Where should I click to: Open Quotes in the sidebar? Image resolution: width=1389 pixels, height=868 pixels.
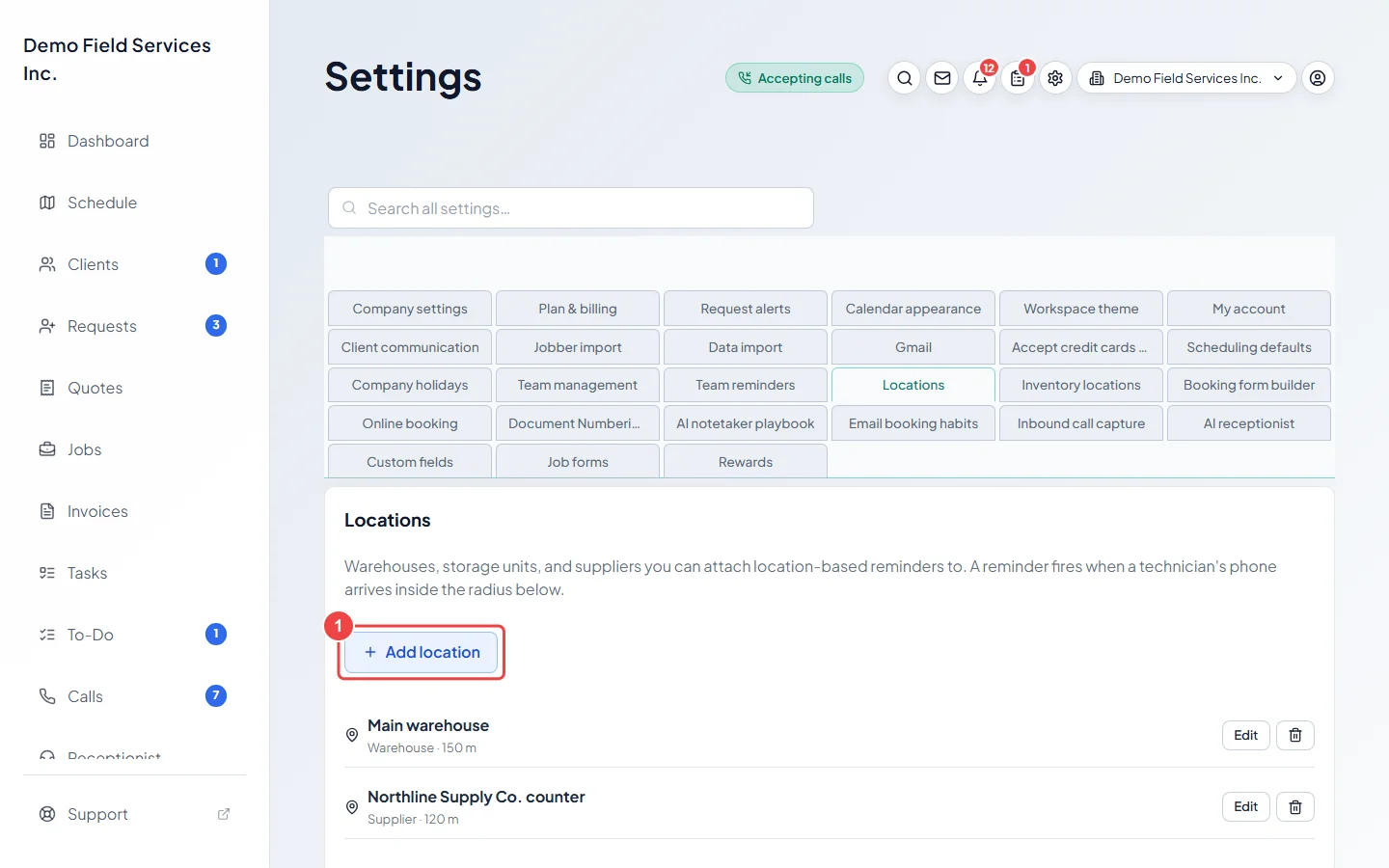click(x=135, y=388)
